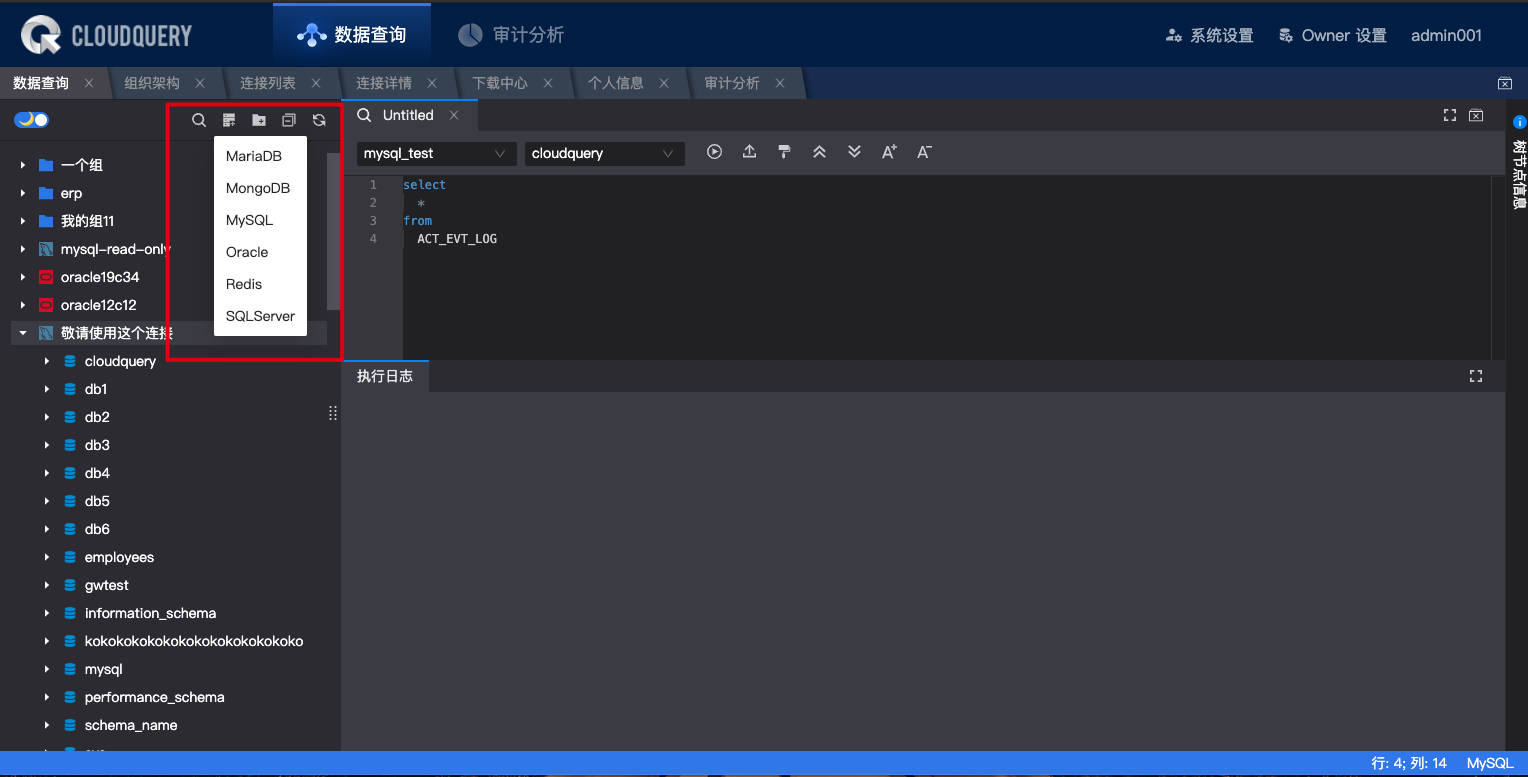Open the cloudquery database dropdown
Image resolution: width=1528 pixels, height=777 pixels.
click(604, 153)
